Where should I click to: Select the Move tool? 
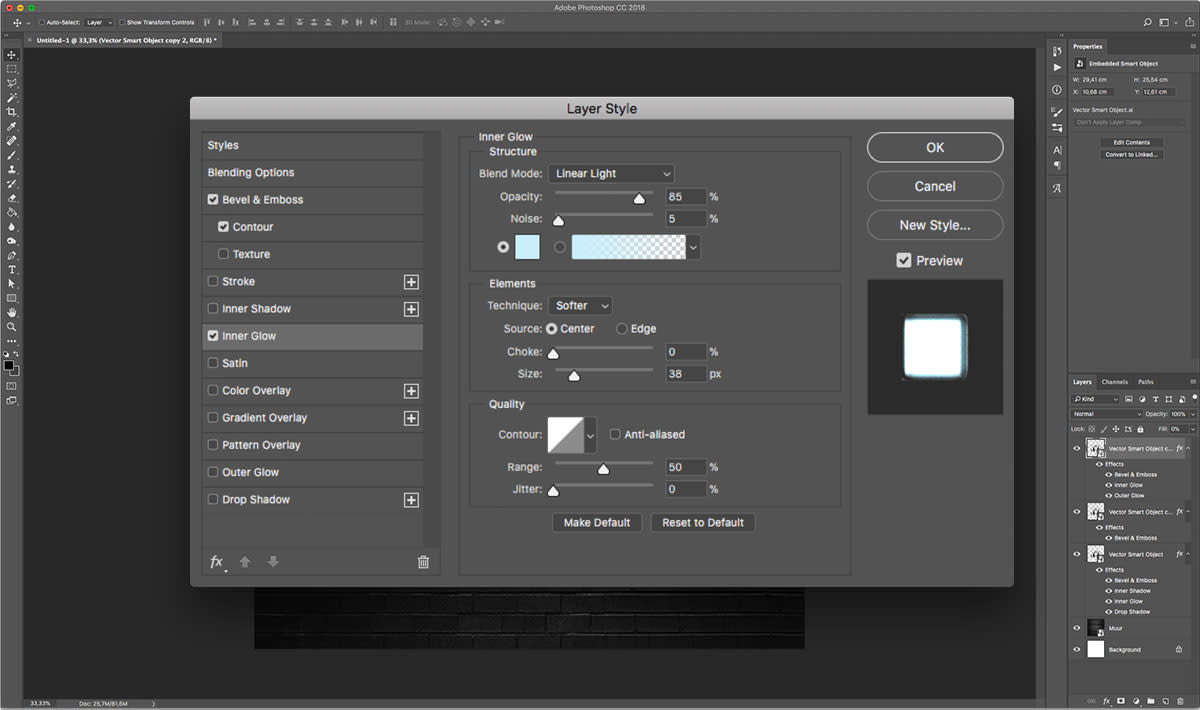point(12,55)
